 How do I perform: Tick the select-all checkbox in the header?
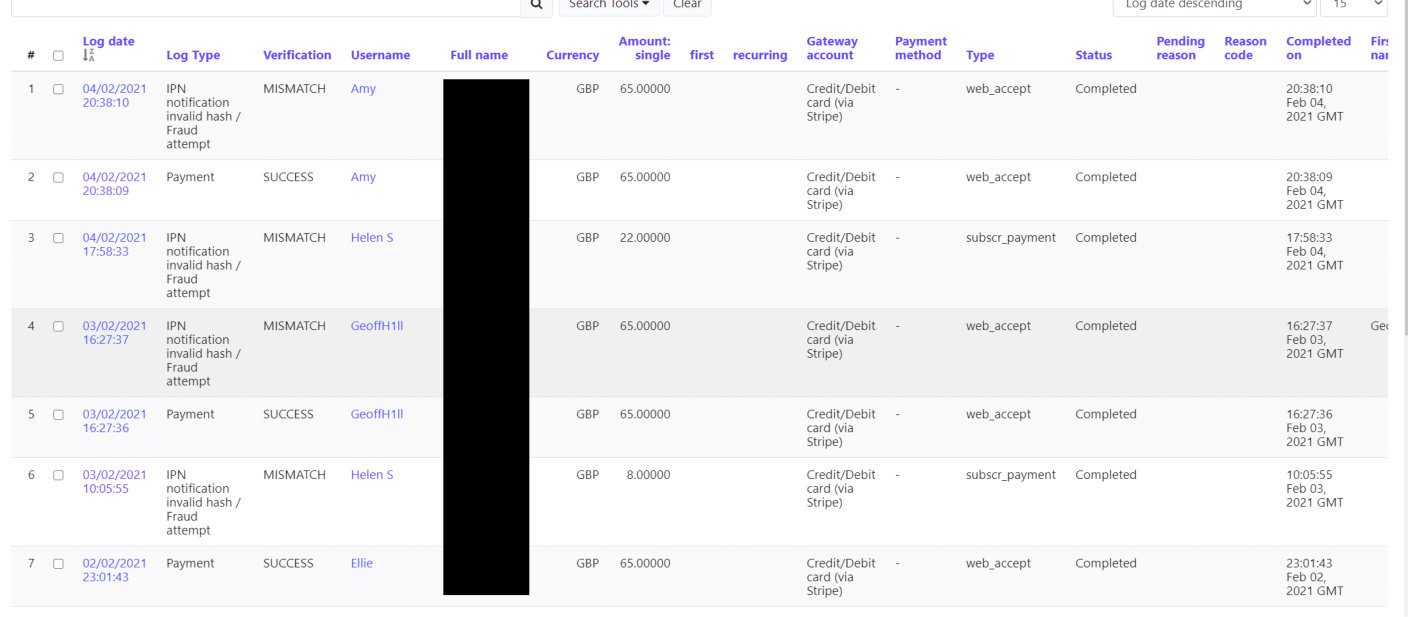click(58, 56)
